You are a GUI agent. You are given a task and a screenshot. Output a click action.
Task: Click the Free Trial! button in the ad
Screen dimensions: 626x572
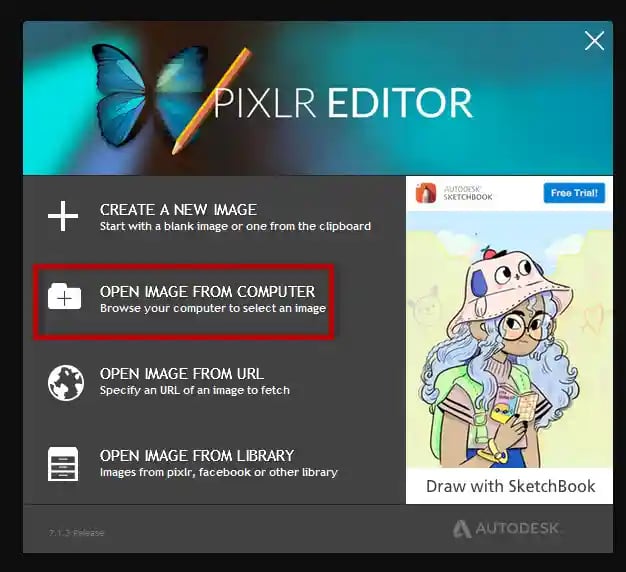click(x=574, y=193)
